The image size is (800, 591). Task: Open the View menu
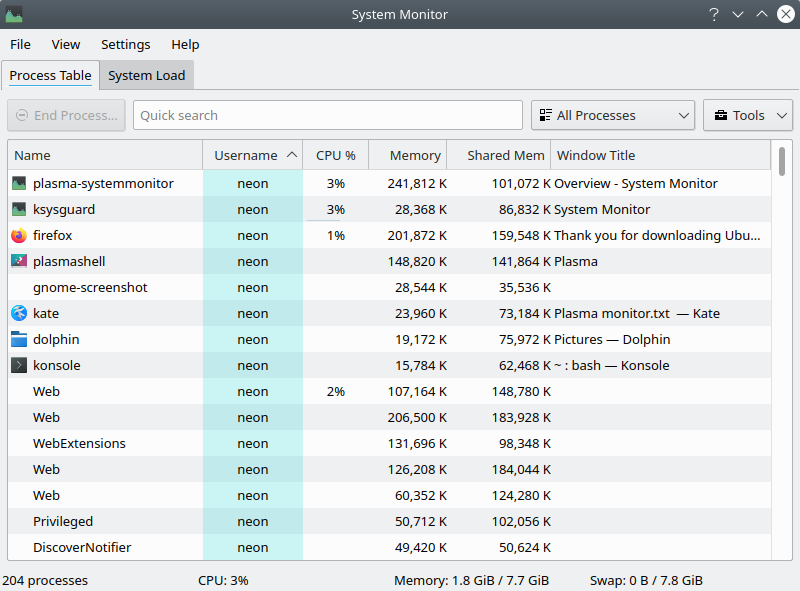click(66, 44)
